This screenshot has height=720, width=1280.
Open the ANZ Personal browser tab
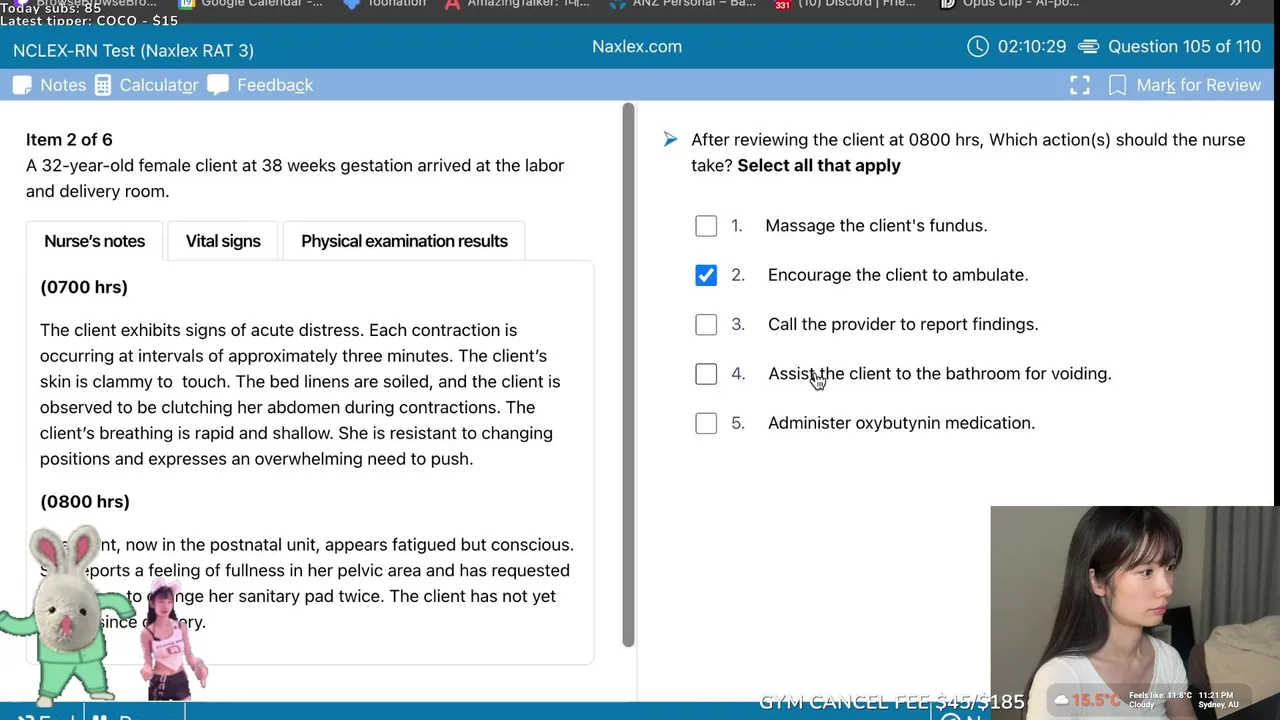click(x=682, y=4)
